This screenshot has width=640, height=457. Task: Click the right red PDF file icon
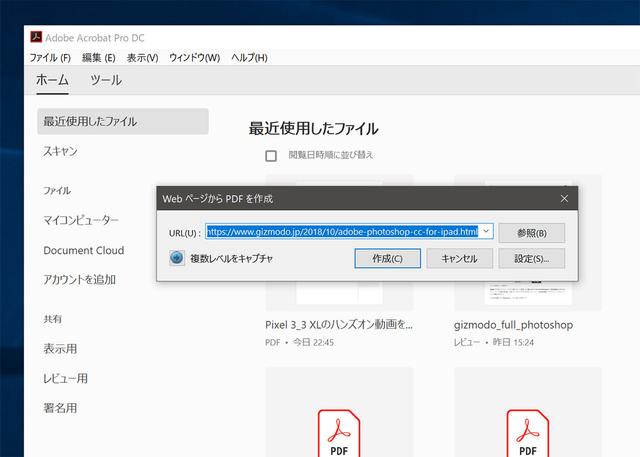tap(527, 433)
